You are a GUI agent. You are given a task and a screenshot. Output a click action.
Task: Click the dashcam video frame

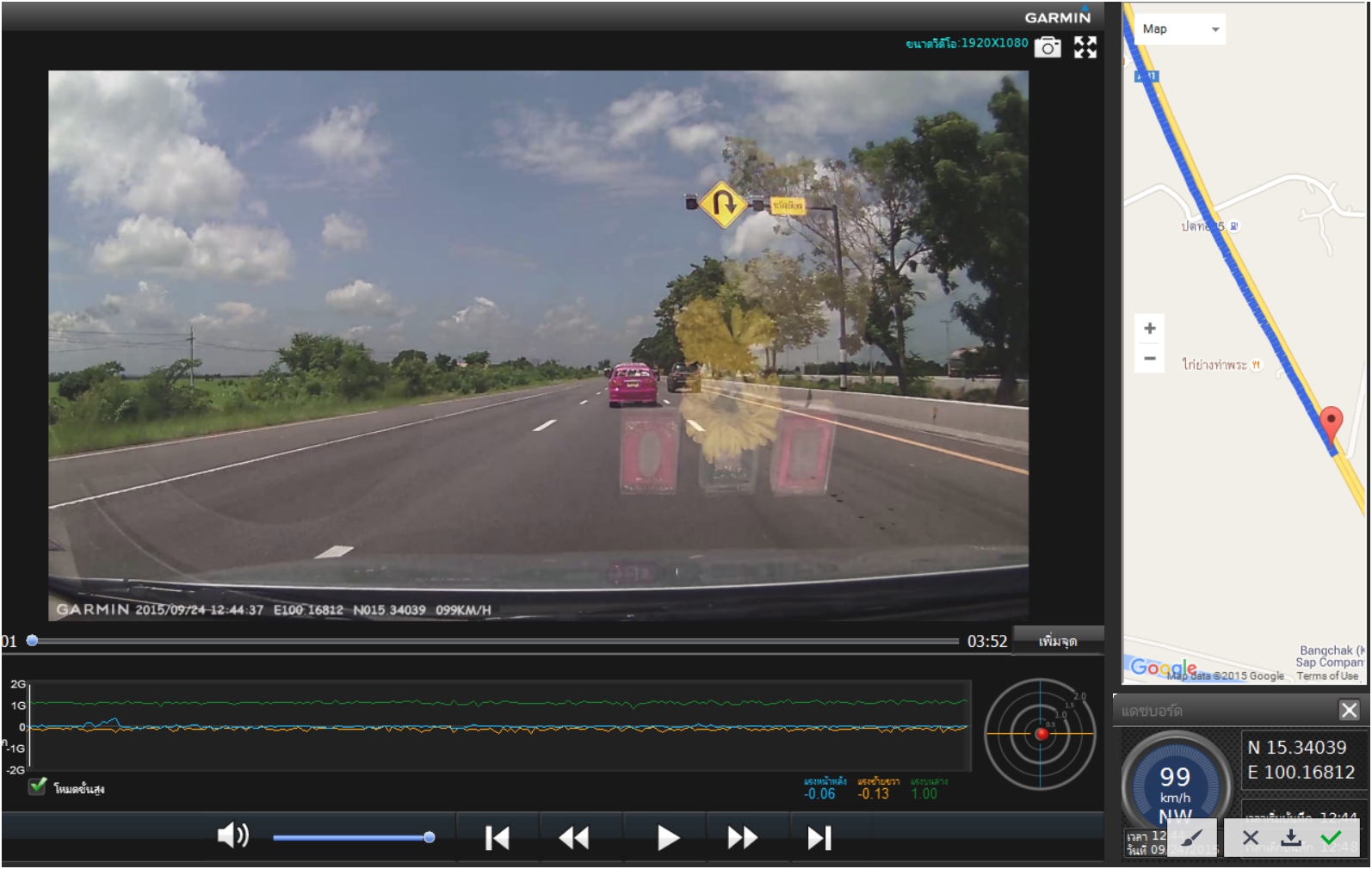pyautogui.click(x=538, y=345)
